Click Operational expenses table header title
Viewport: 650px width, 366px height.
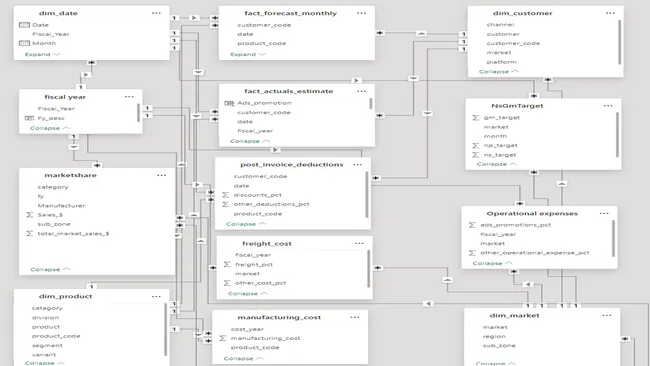[x=532, y=213]
